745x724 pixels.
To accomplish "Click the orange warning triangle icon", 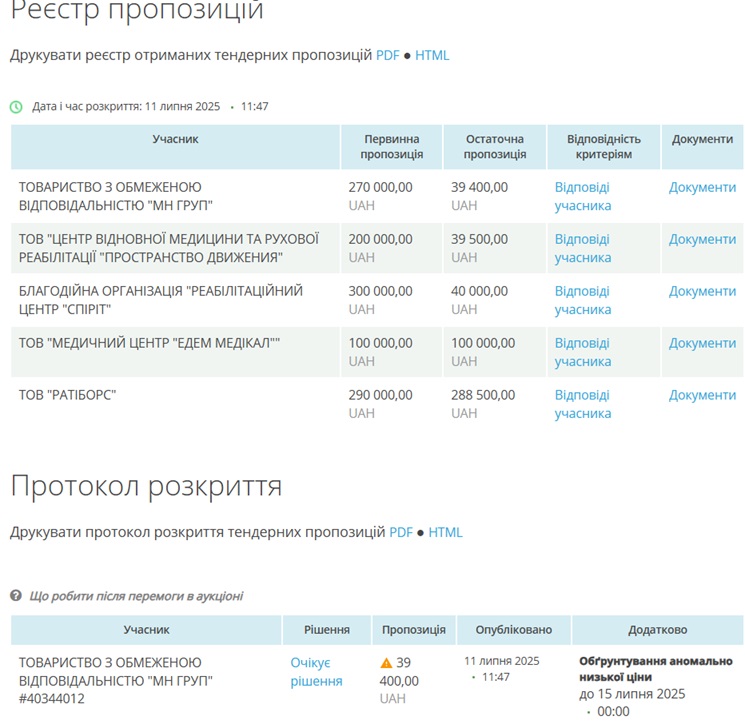I will tap(386, 663).
